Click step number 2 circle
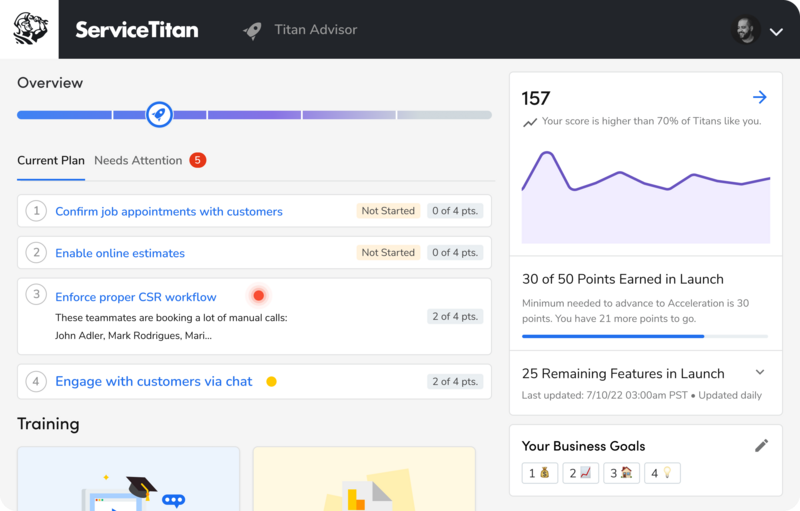The height and width of the screenshot is (511, 800). 36,252
